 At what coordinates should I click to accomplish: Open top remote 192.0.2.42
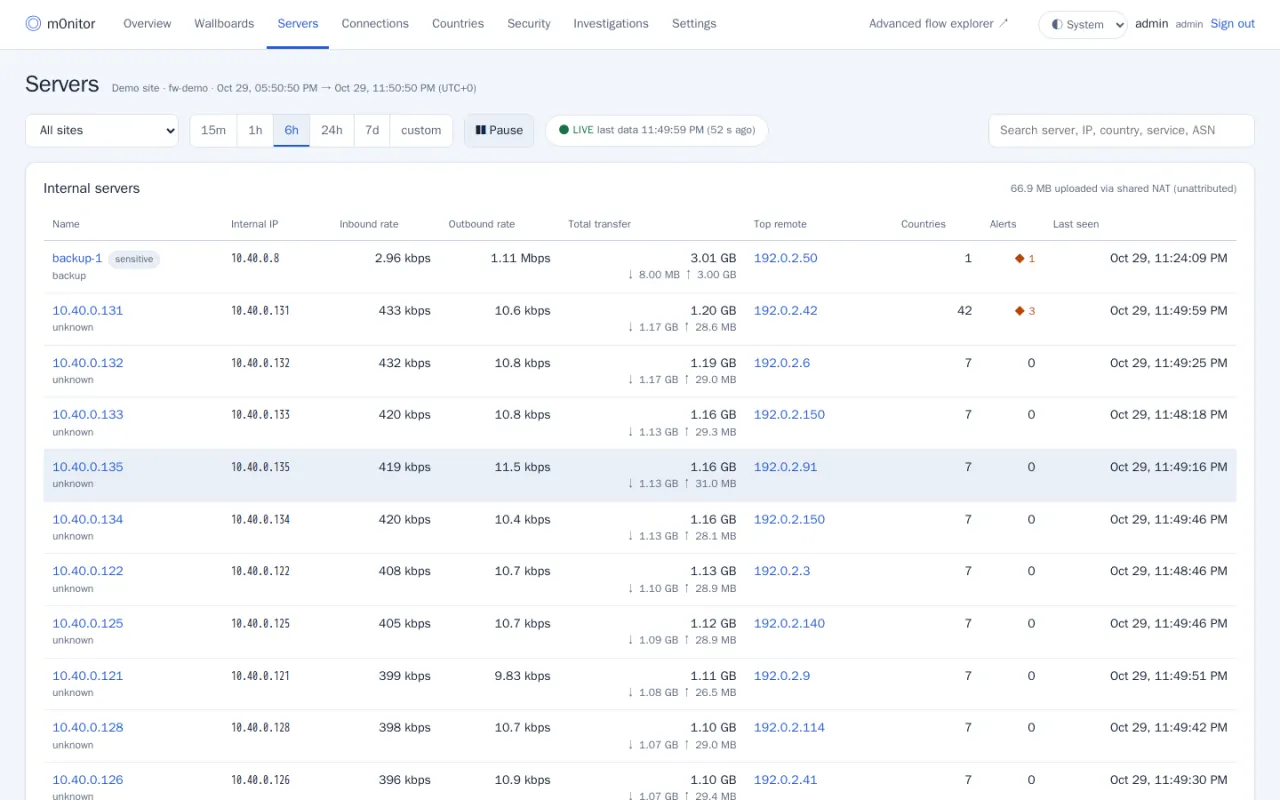click(x=785, y=311)
